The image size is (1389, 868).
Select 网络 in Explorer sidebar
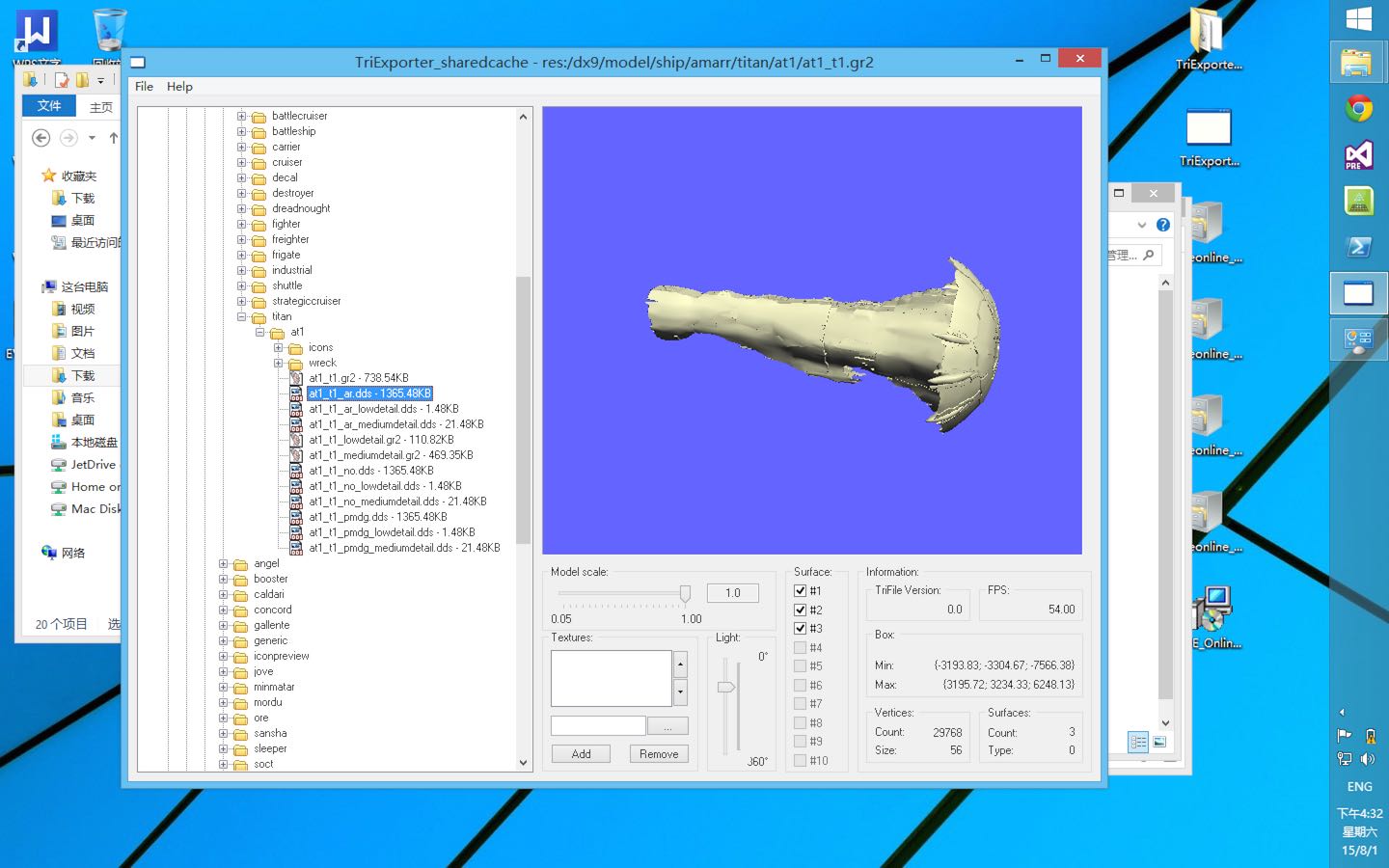tap(64, 553)
